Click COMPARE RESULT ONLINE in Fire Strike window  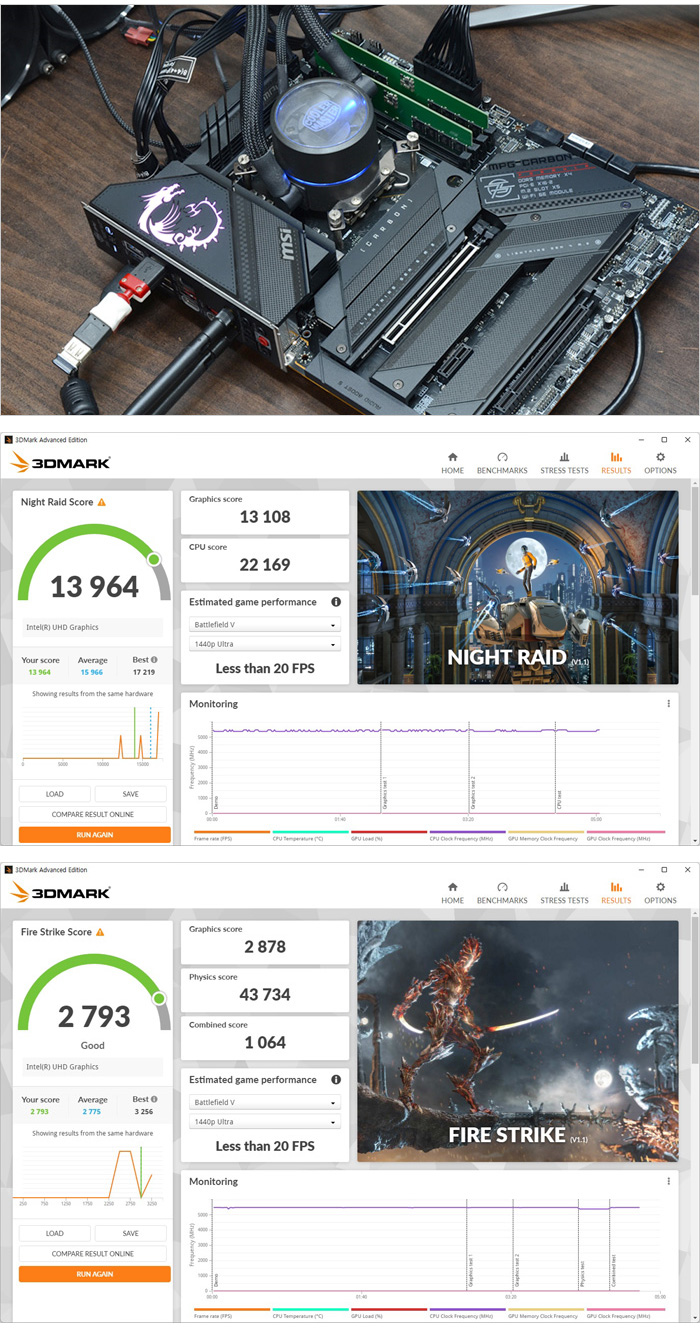(x=95, y=1253)
